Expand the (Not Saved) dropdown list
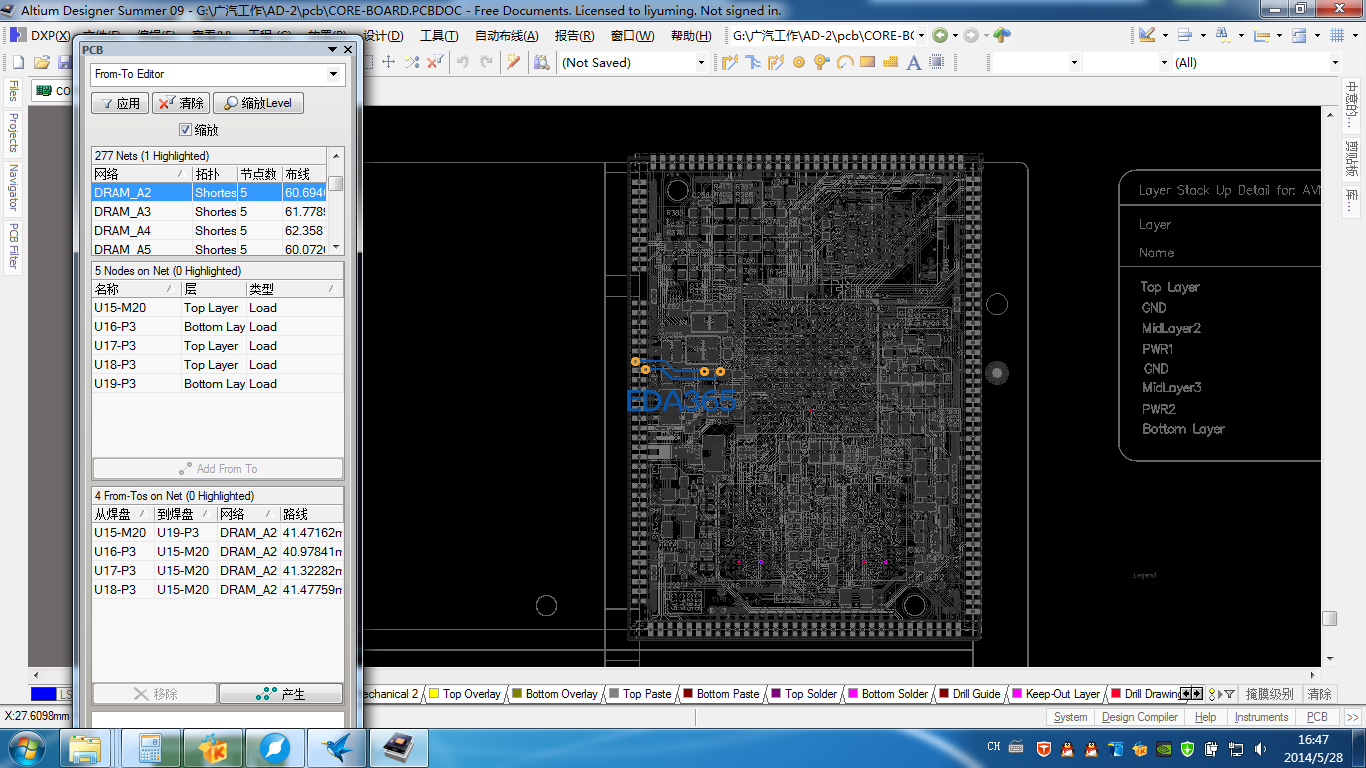The height and width of the screenshot is (768, 1366). 701,62
